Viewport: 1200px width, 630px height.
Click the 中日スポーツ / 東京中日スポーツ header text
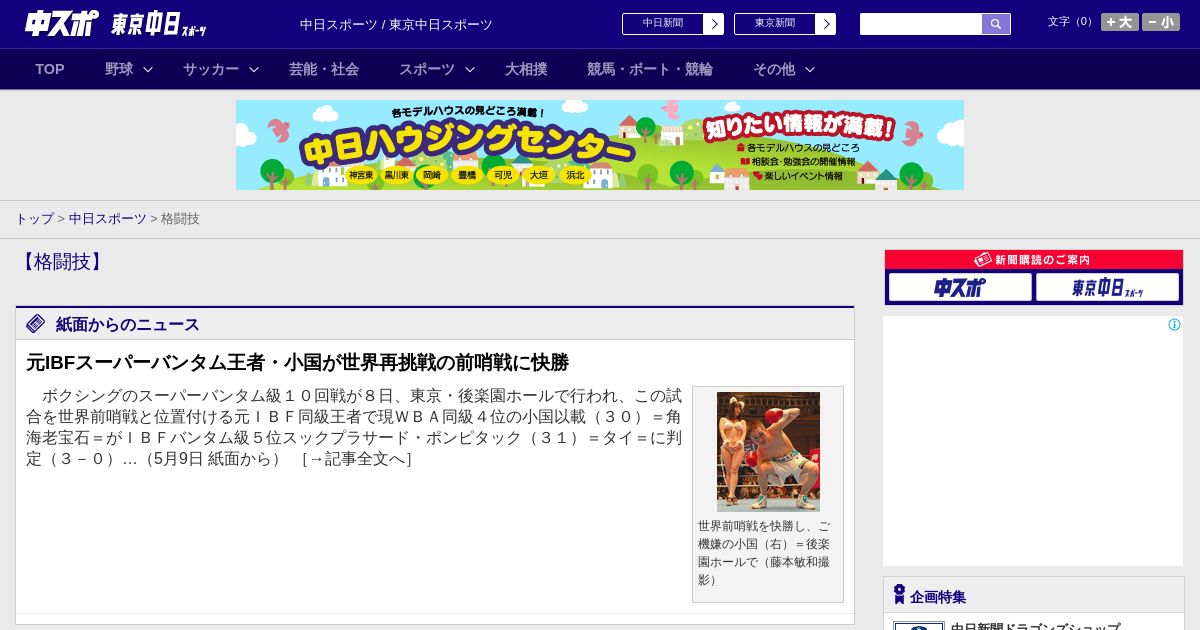pos(396,24)
